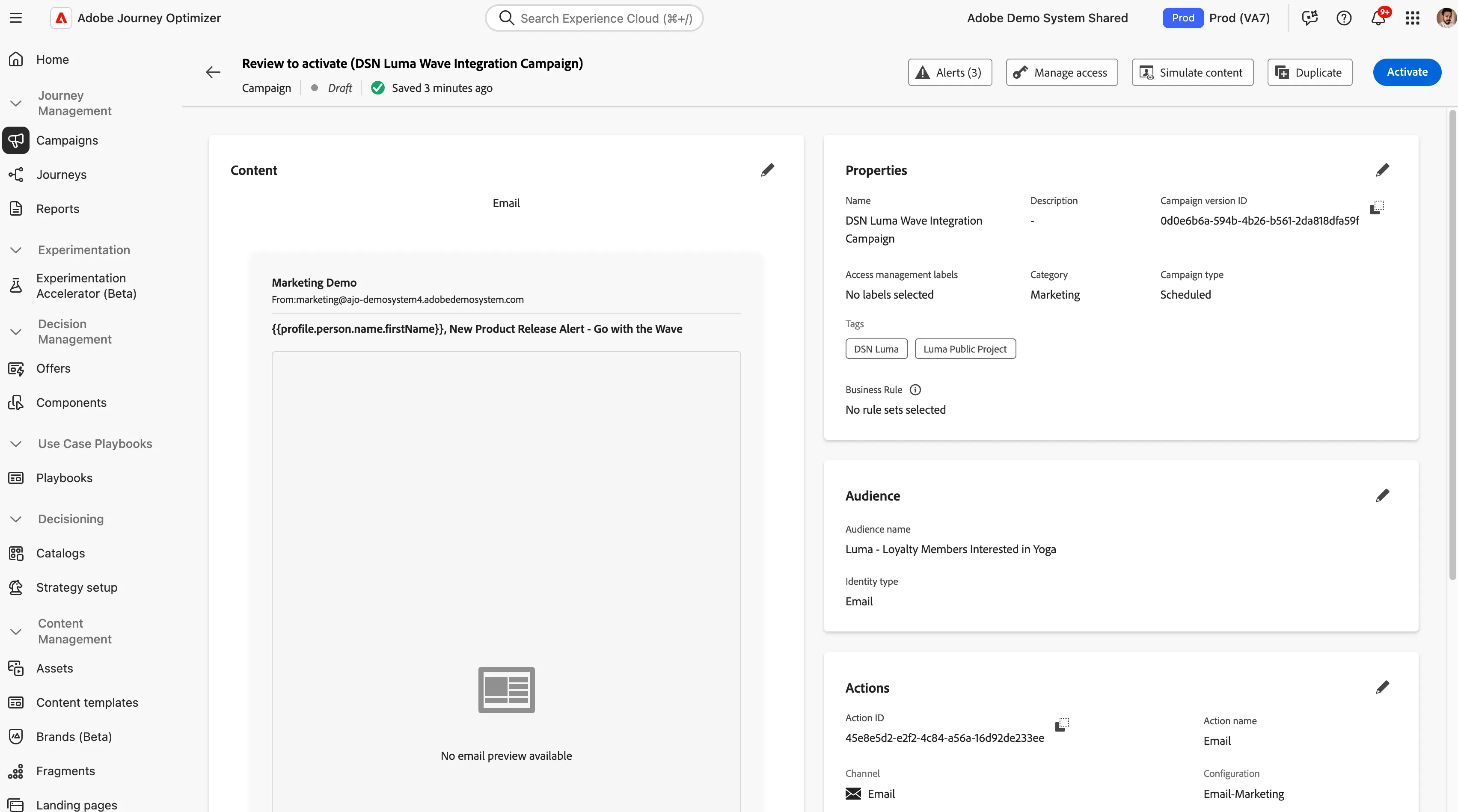
Task: Collapse the Experimentation section
Action: point(16,250)
